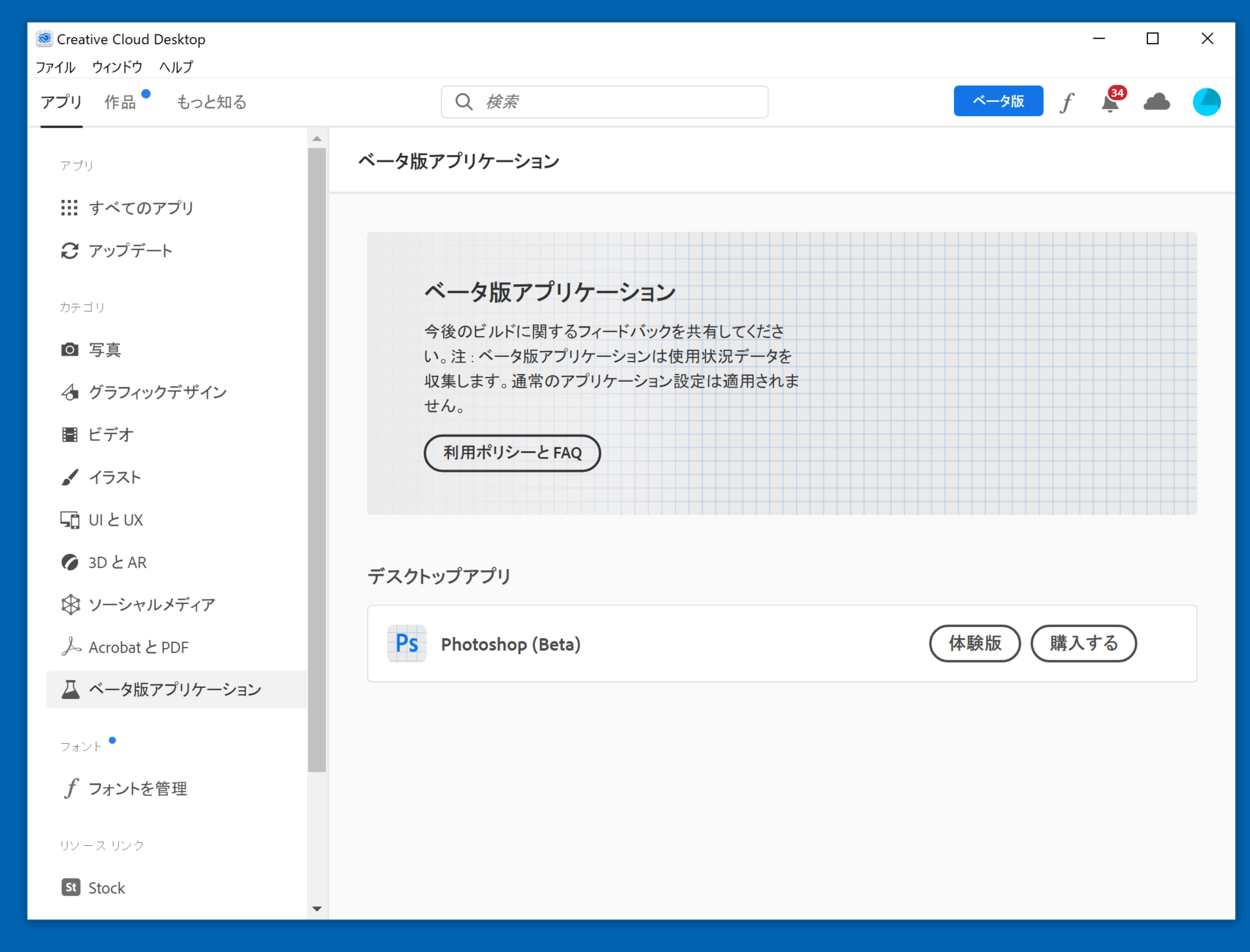Click the Photoshop (Beta) app icon
This screenshot has height=952, width=1250.
click(x=406, y=644)
